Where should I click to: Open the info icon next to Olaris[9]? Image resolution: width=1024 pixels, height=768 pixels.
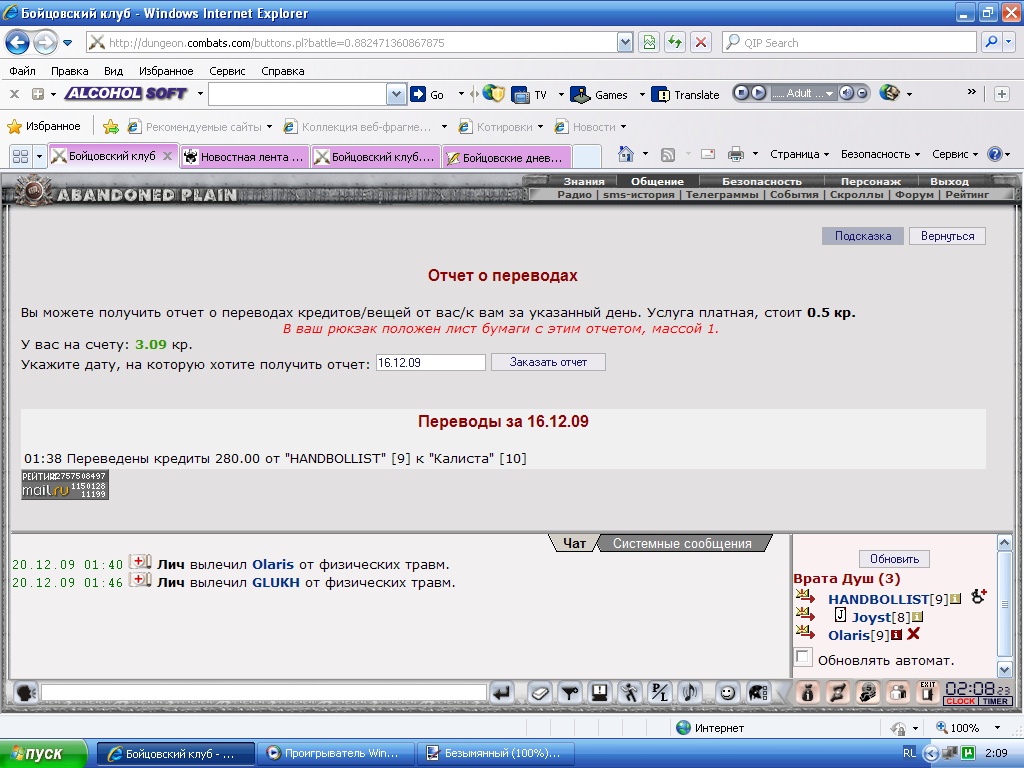[x=896, y=635]
